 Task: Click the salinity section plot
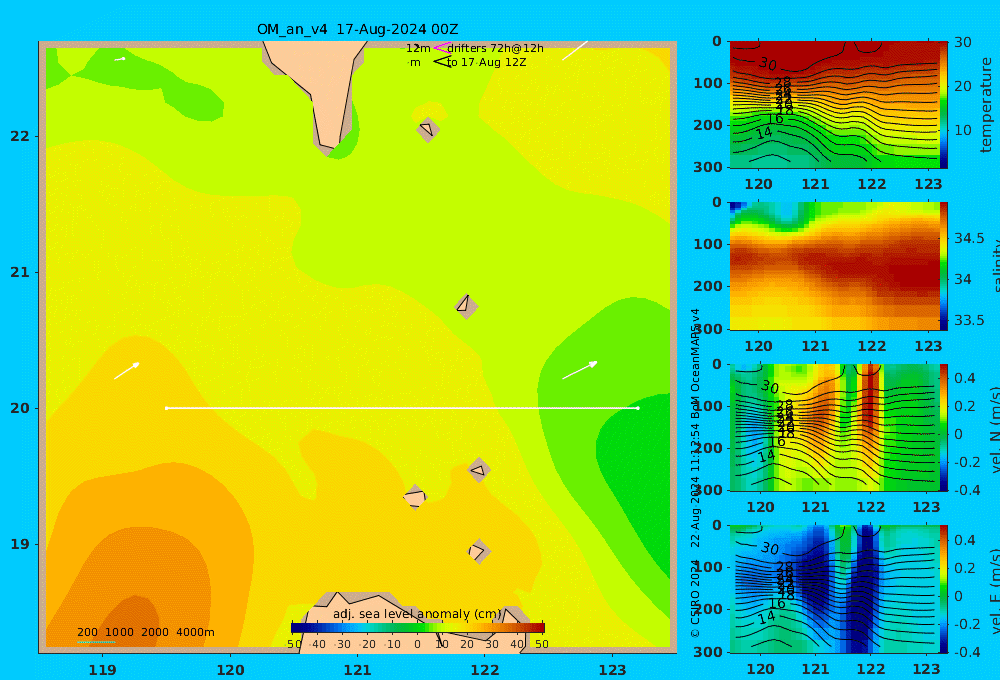click(x=834, y=266)
